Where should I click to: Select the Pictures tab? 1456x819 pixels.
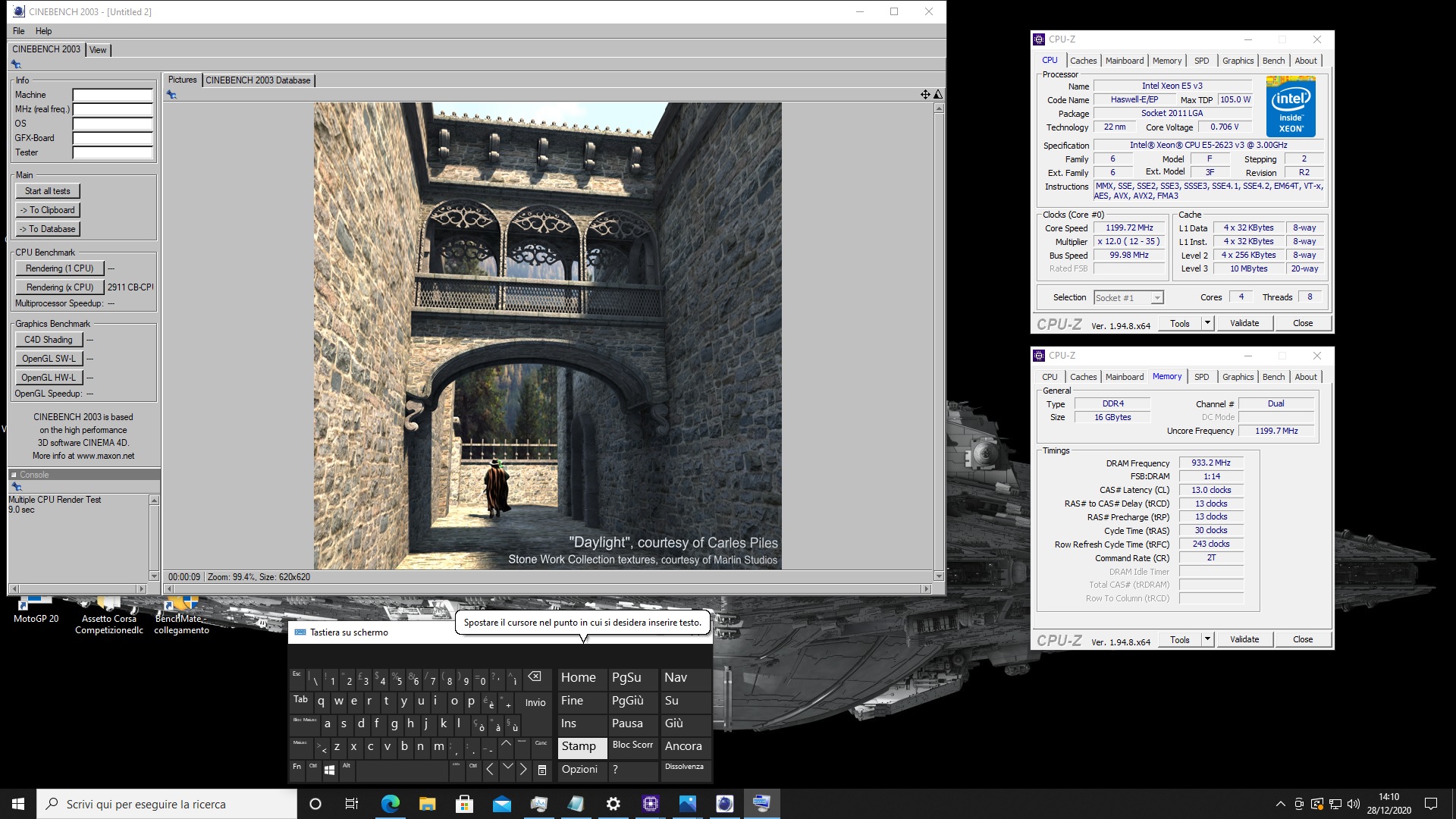pos(182,80)
